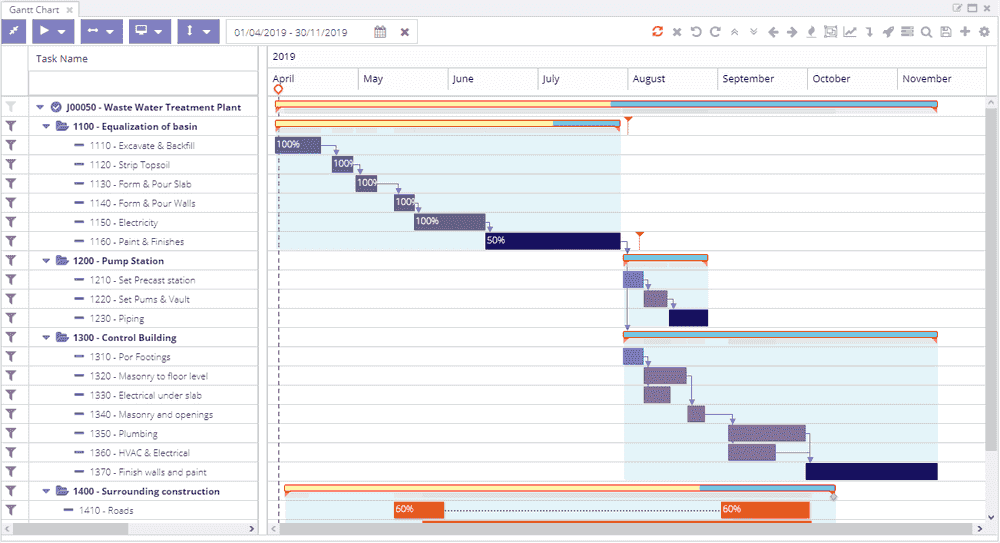Click the left arrow outdent icon
Screen dimensions: 1000x543
click(773, 32)
